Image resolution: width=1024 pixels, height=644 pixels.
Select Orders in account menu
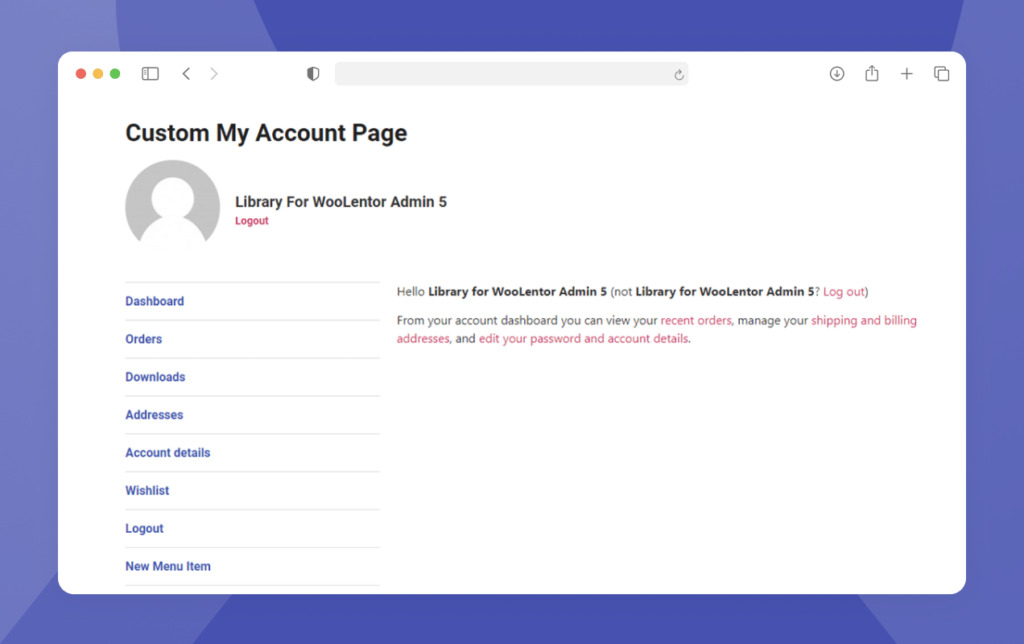tap(143, 339)
